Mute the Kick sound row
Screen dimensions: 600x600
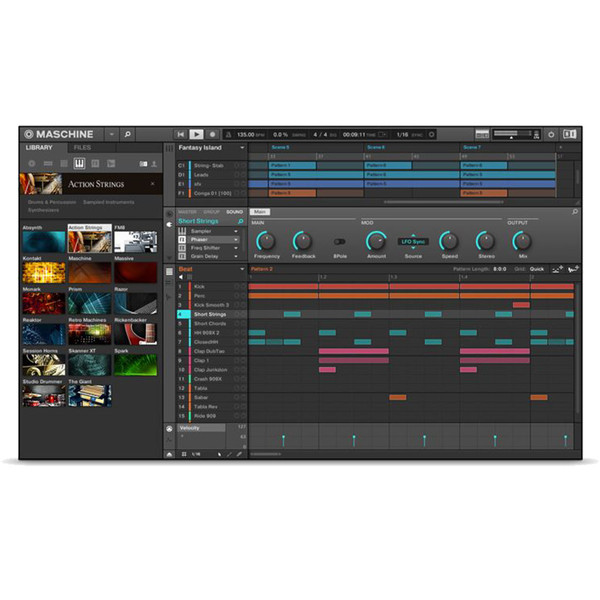pyautogui.click(x=237, y=287)
